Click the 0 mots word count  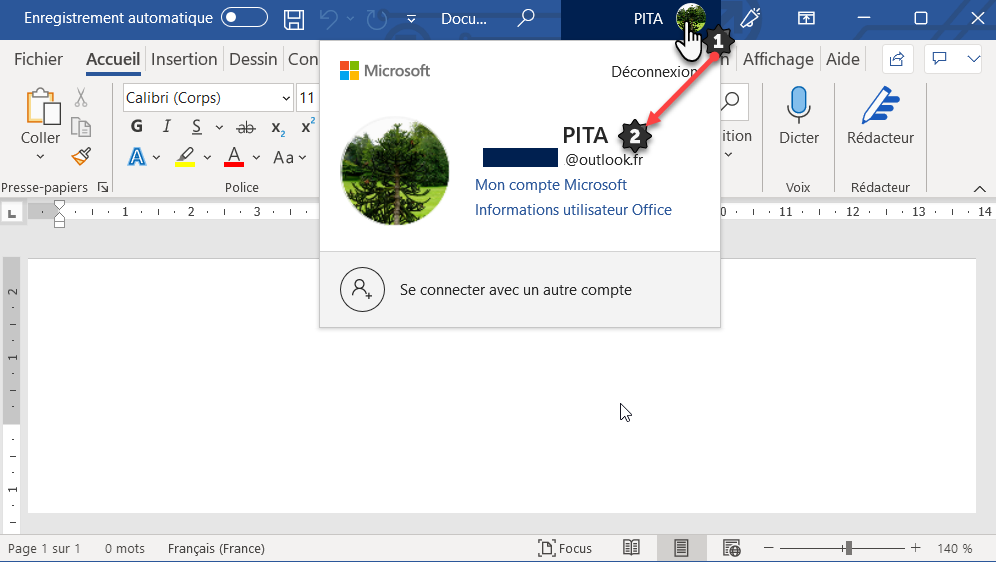[x=124, y=548]
